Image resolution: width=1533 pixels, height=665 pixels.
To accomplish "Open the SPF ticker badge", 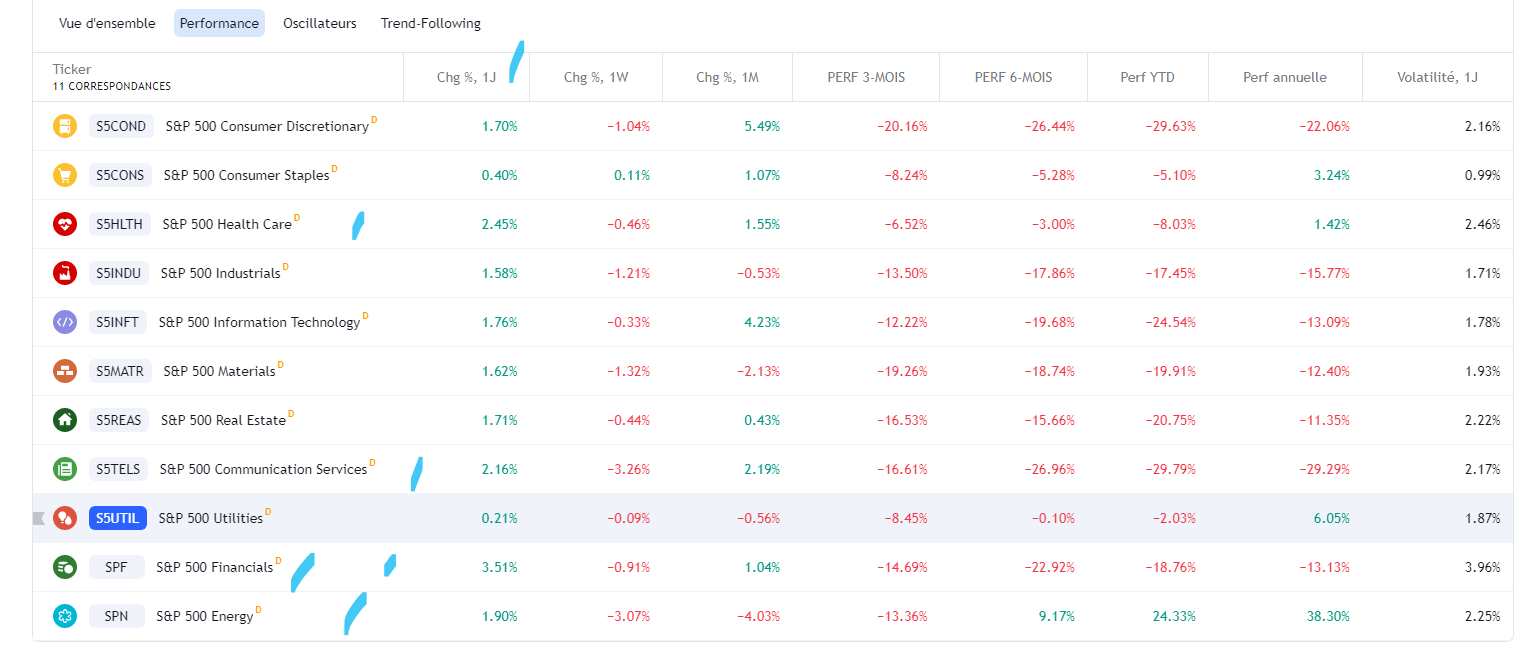I will coord(116,567).
